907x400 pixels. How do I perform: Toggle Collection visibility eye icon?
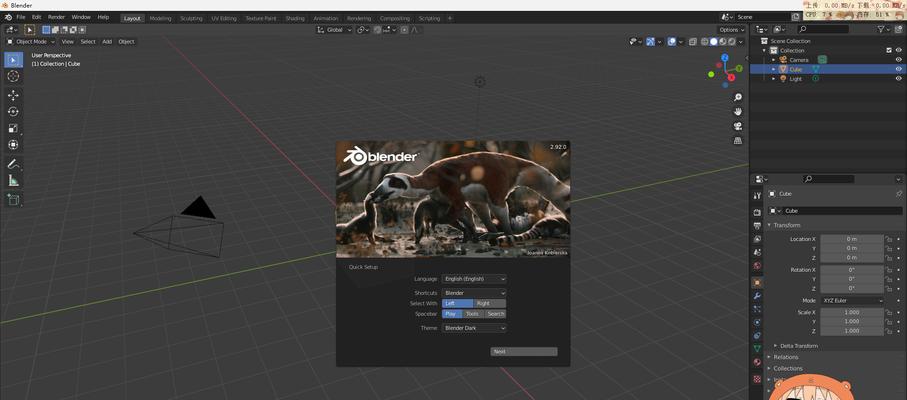[898, 50]
